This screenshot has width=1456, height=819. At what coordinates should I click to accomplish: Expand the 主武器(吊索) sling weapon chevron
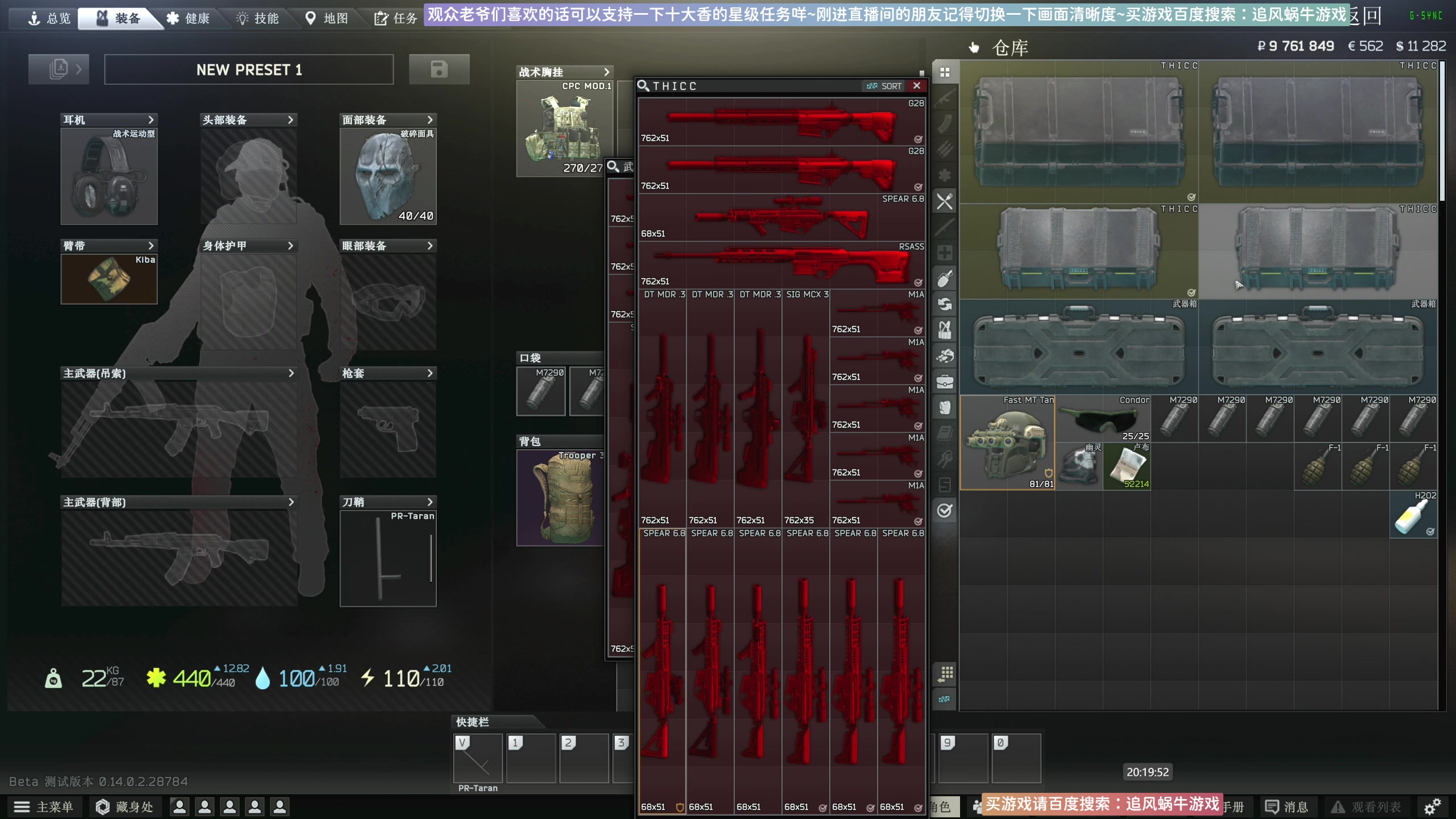(291, 373)
